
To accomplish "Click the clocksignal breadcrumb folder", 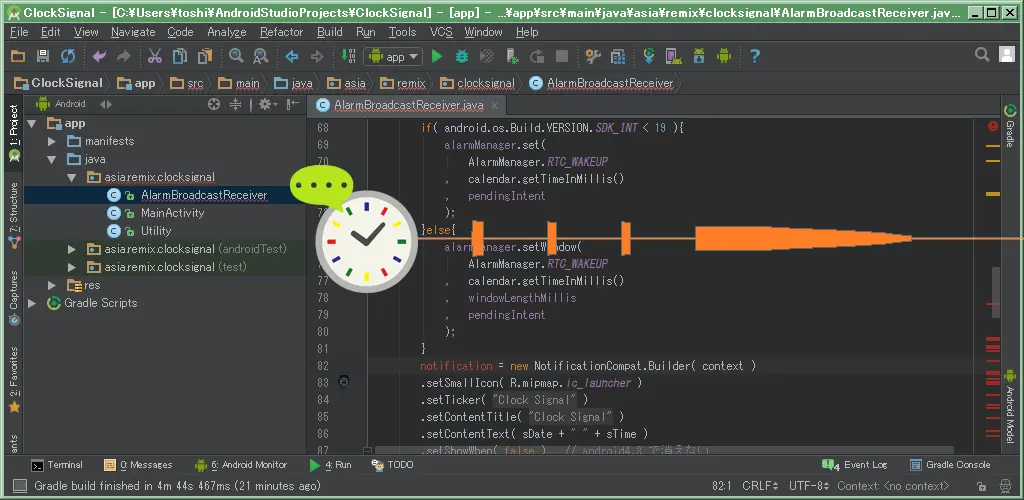I will [x=478, y=83].
